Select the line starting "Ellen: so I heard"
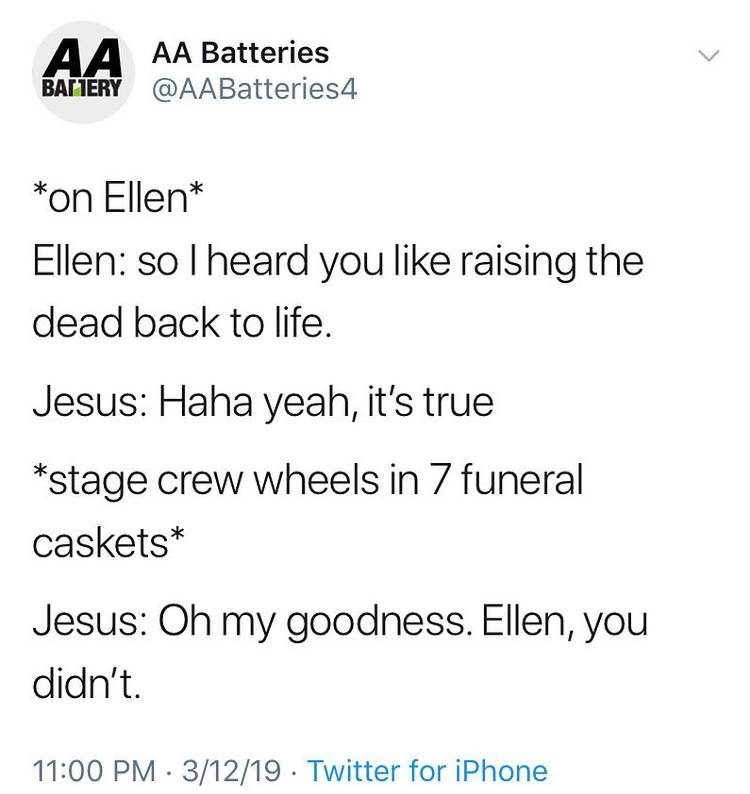Viewport: 750px width, 794px height. click(x=338, y=262)
